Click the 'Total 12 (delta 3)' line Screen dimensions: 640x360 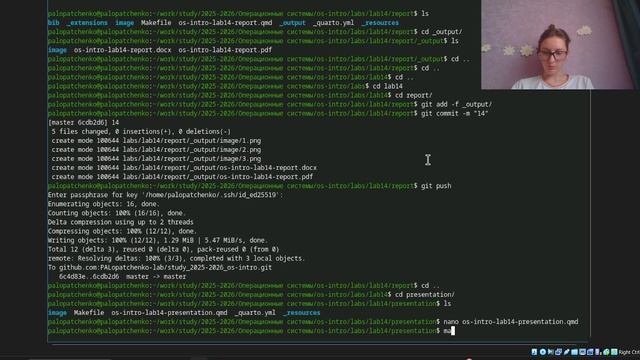(163, 249)
